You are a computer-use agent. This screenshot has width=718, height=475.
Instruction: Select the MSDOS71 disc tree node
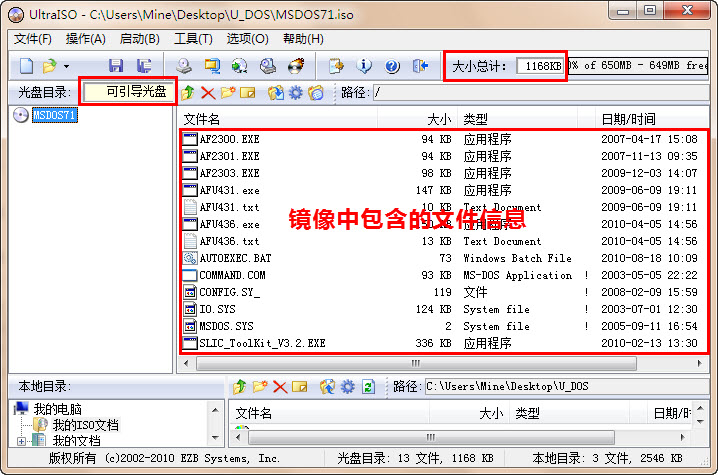point(54,115)
